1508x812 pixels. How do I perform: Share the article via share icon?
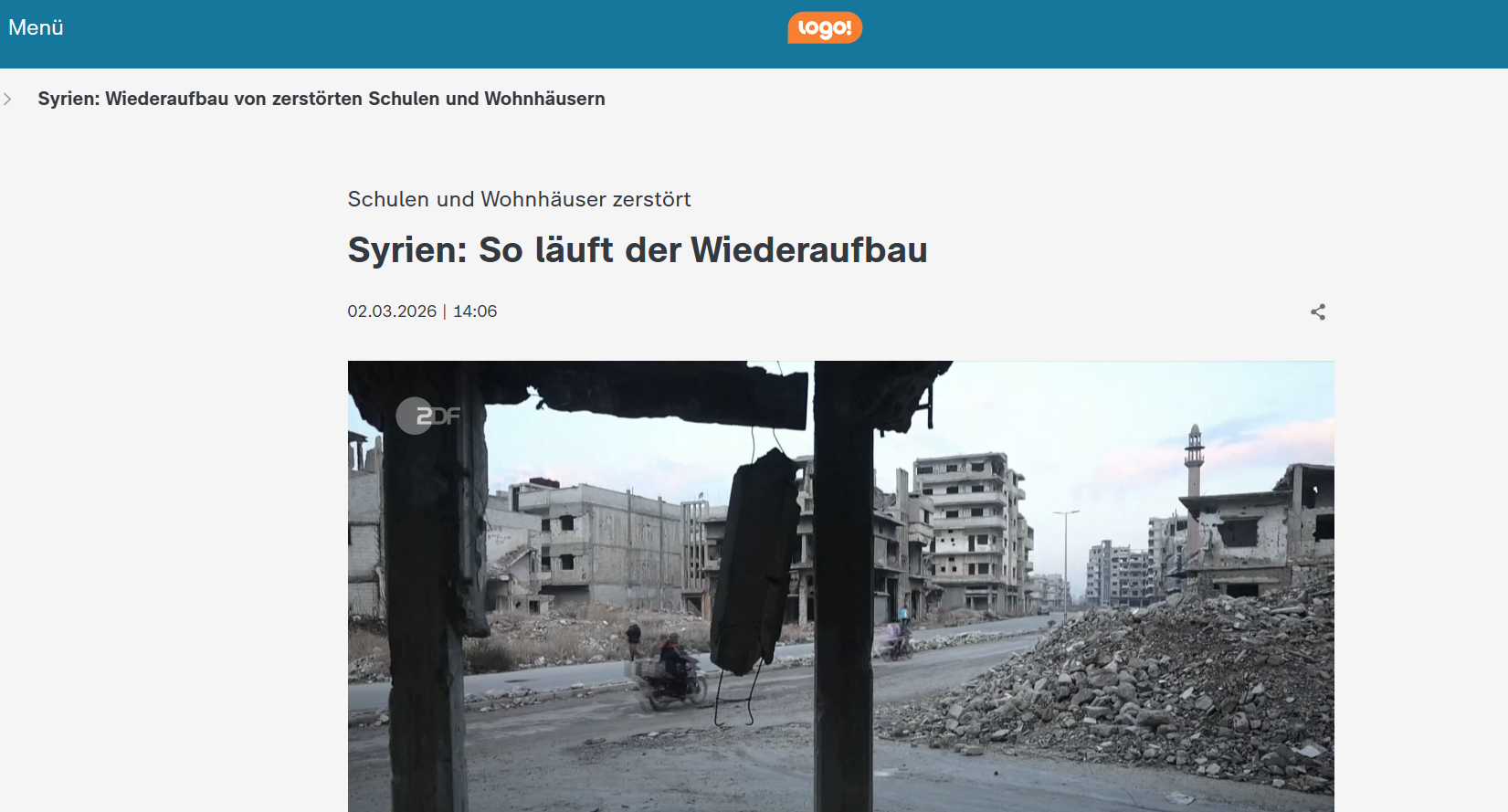[x=1318, y=312]
